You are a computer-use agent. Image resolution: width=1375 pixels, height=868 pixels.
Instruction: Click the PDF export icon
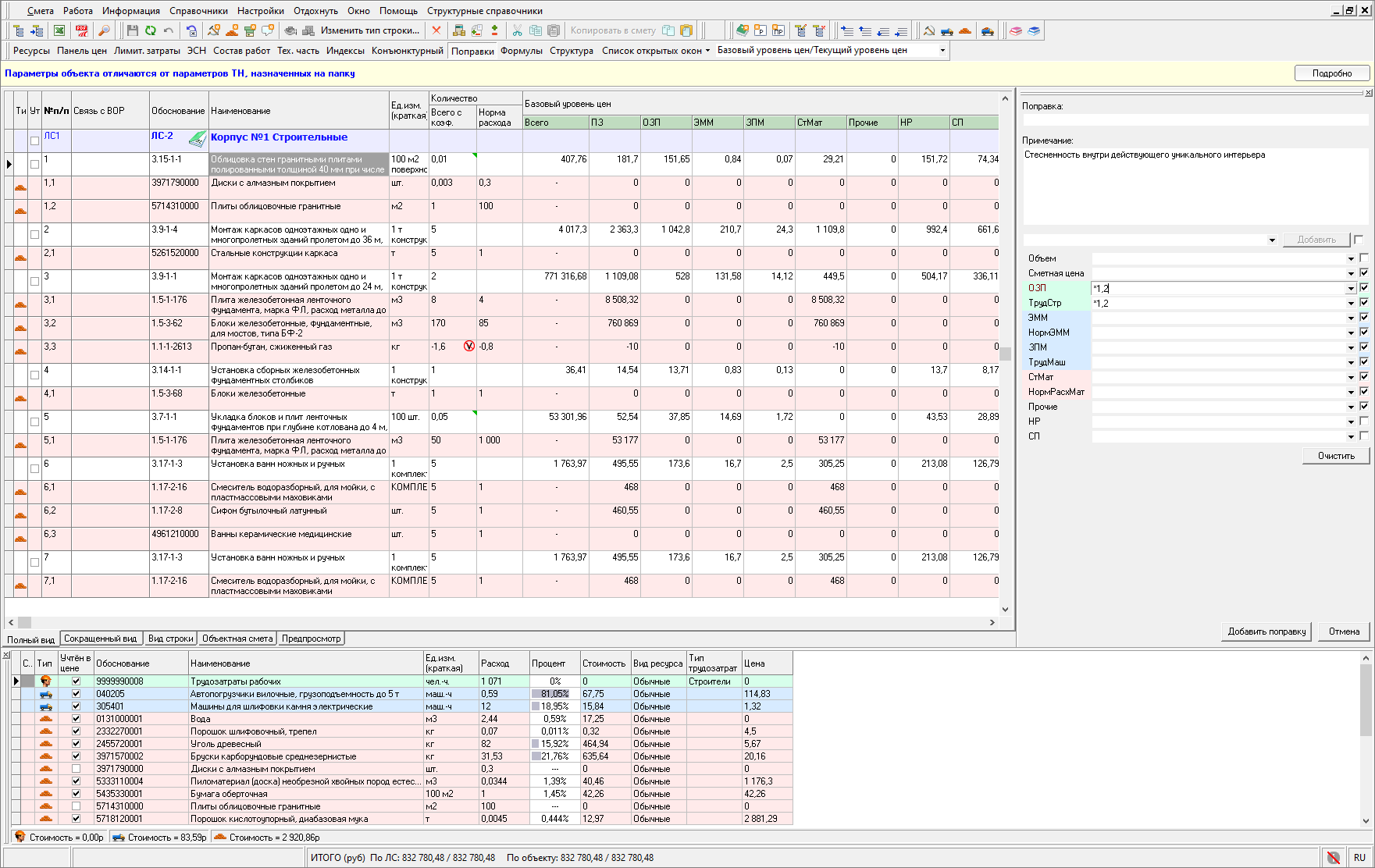pos(81,30)
